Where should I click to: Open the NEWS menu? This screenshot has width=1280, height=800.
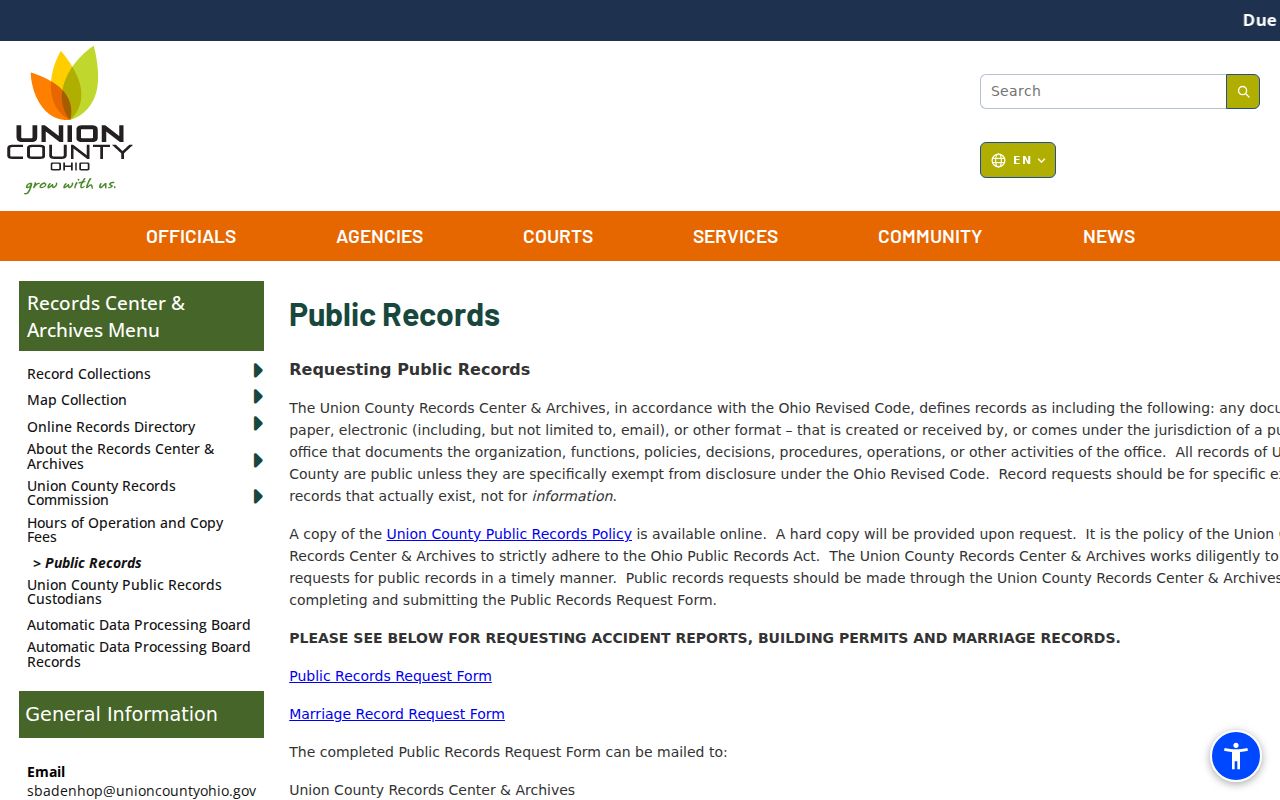tap(1109, 237)
